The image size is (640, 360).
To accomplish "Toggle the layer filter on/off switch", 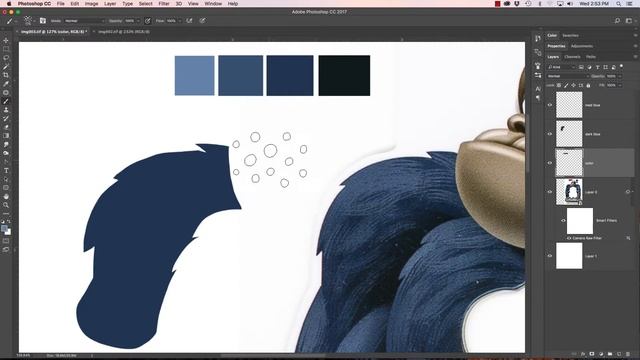I will (x=621, y=66).
